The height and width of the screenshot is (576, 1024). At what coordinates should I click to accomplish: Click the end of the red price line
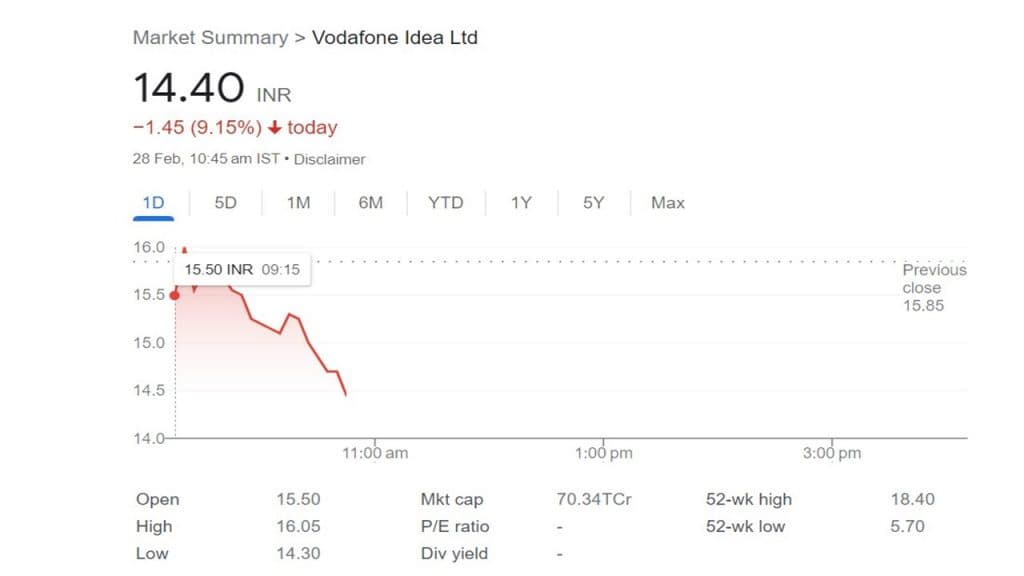pyautogui.click(x=345, y=395)
